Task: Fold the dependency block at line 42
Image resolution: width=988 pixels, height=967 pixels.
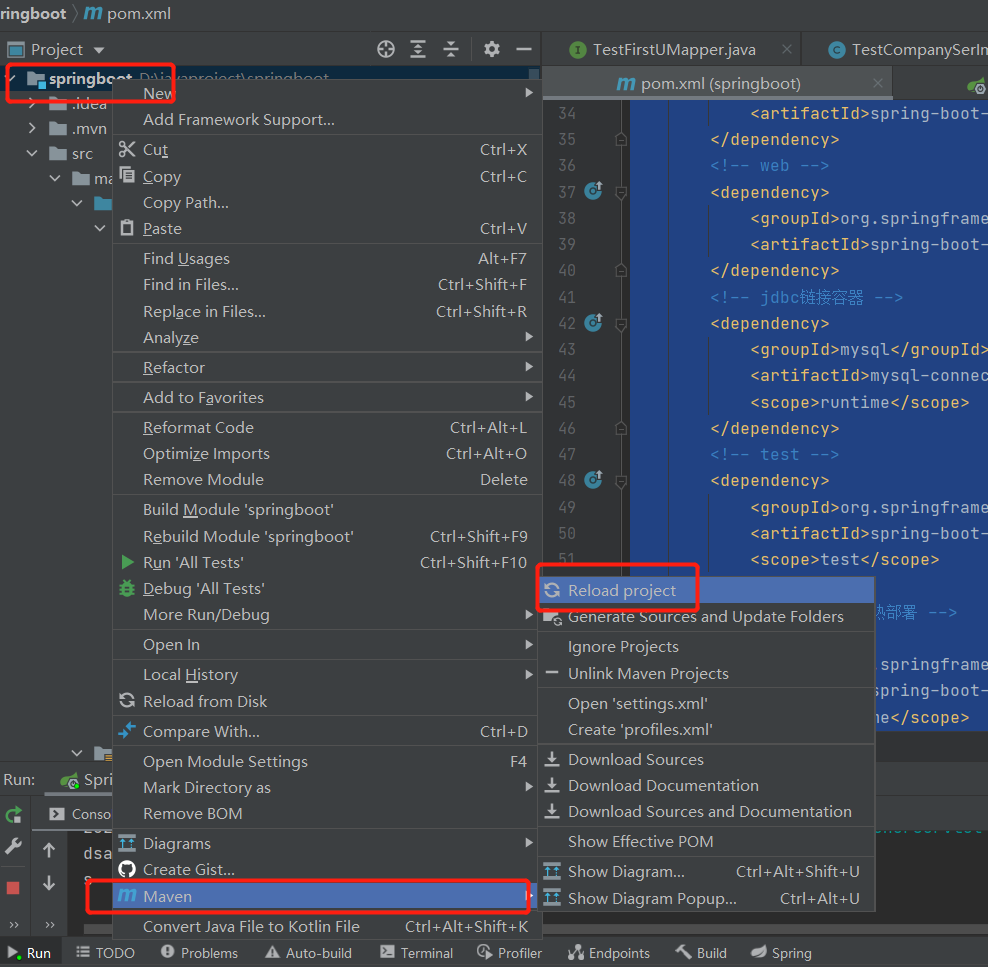Action: (x=621, y=324)
